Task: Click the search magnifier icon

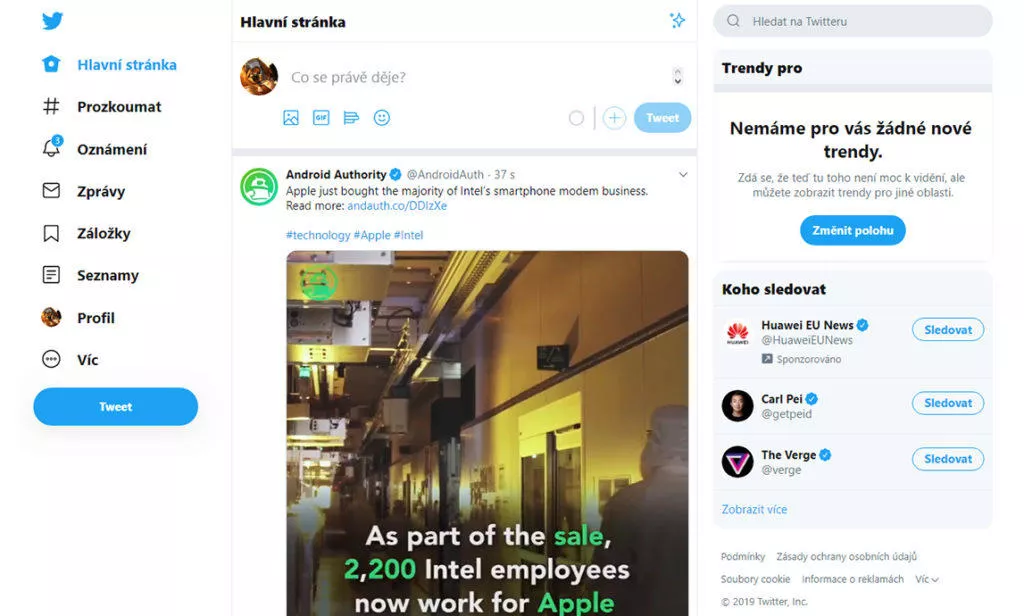Action: tap(733, 21)
